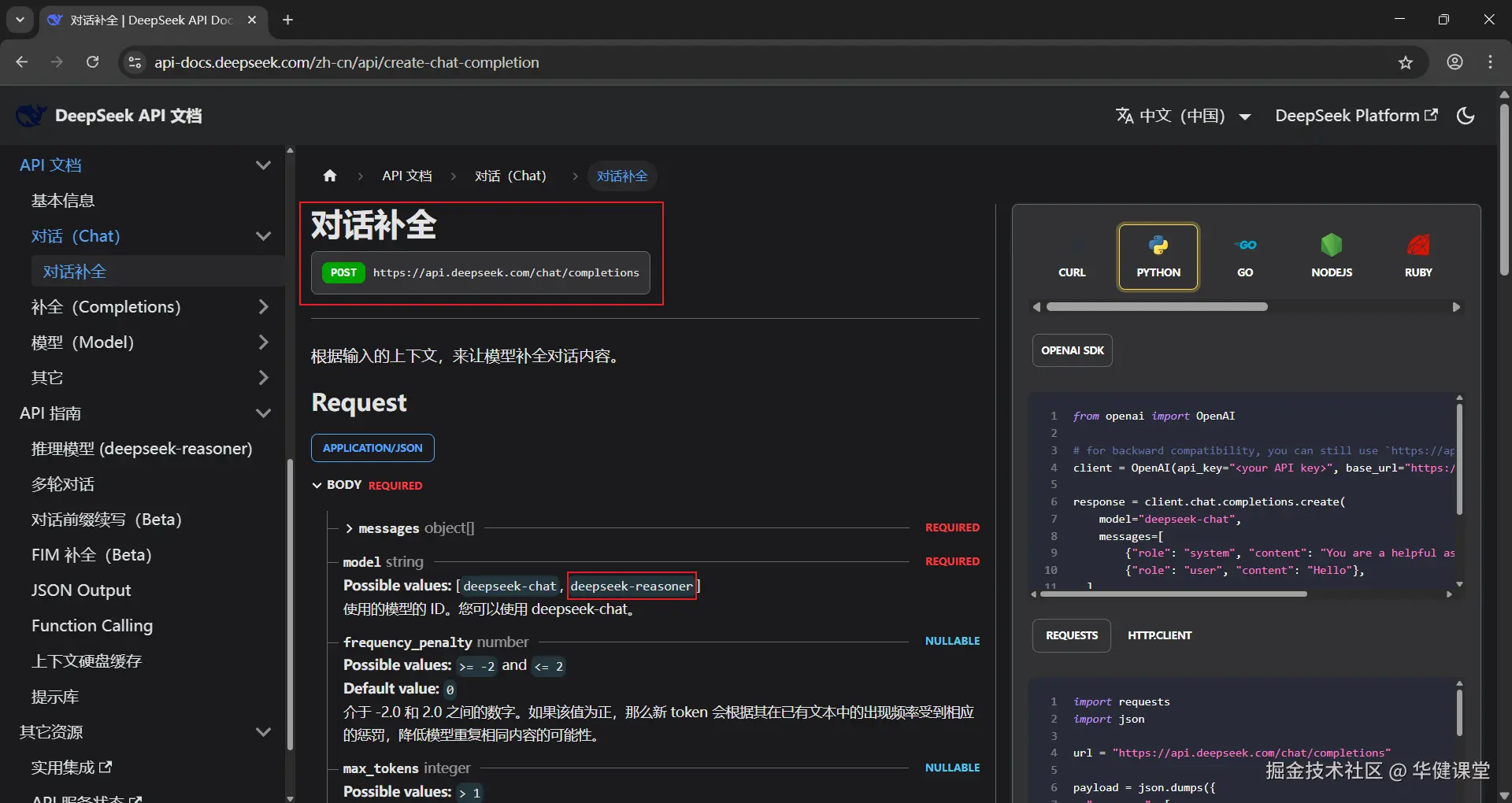Click the main page vertical scrollbar
1512x803 pixels.
click(x=1504, y=189)
